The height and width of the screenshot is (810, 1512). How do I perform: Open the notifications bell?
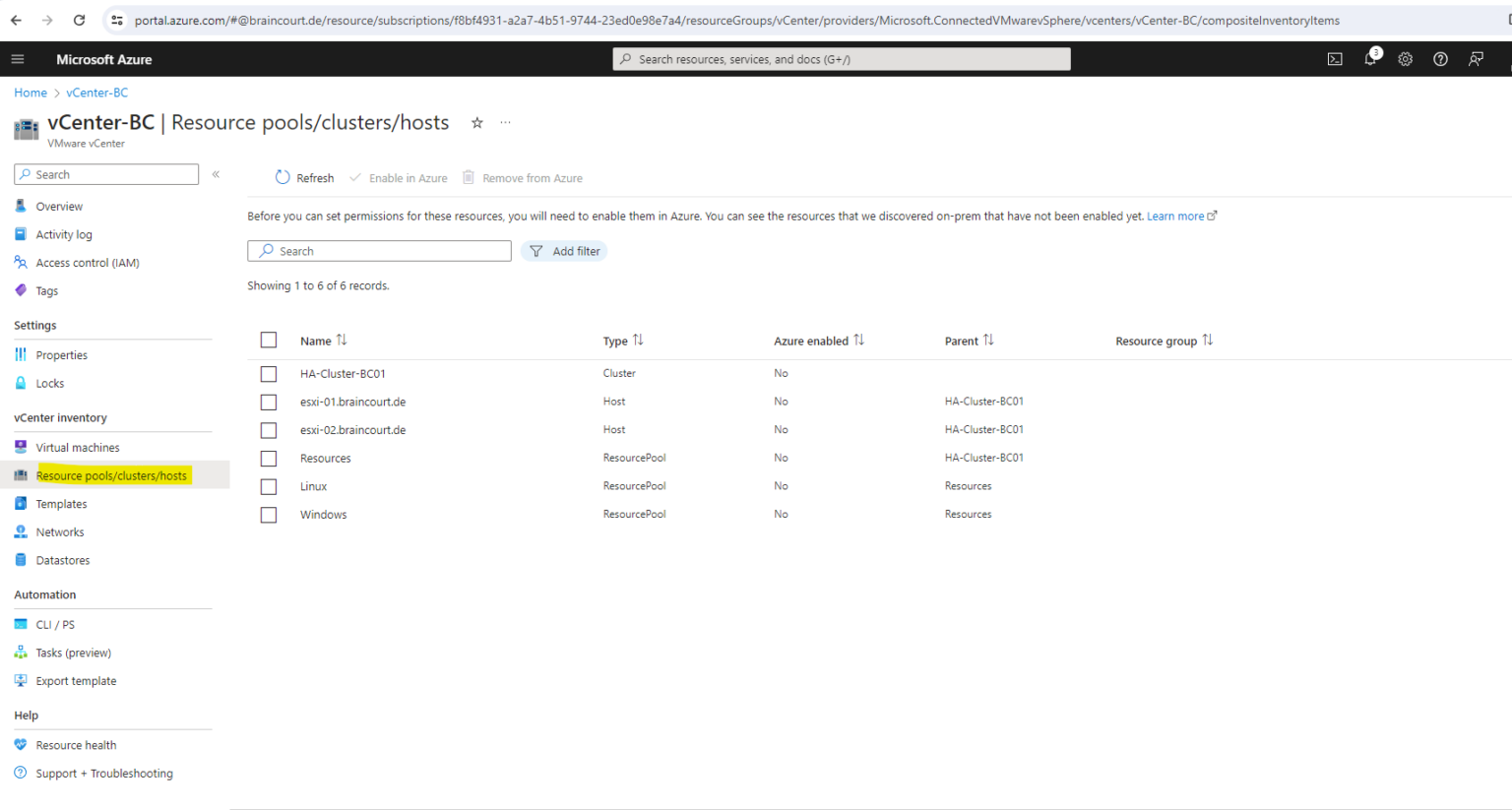pos(1370,59)
